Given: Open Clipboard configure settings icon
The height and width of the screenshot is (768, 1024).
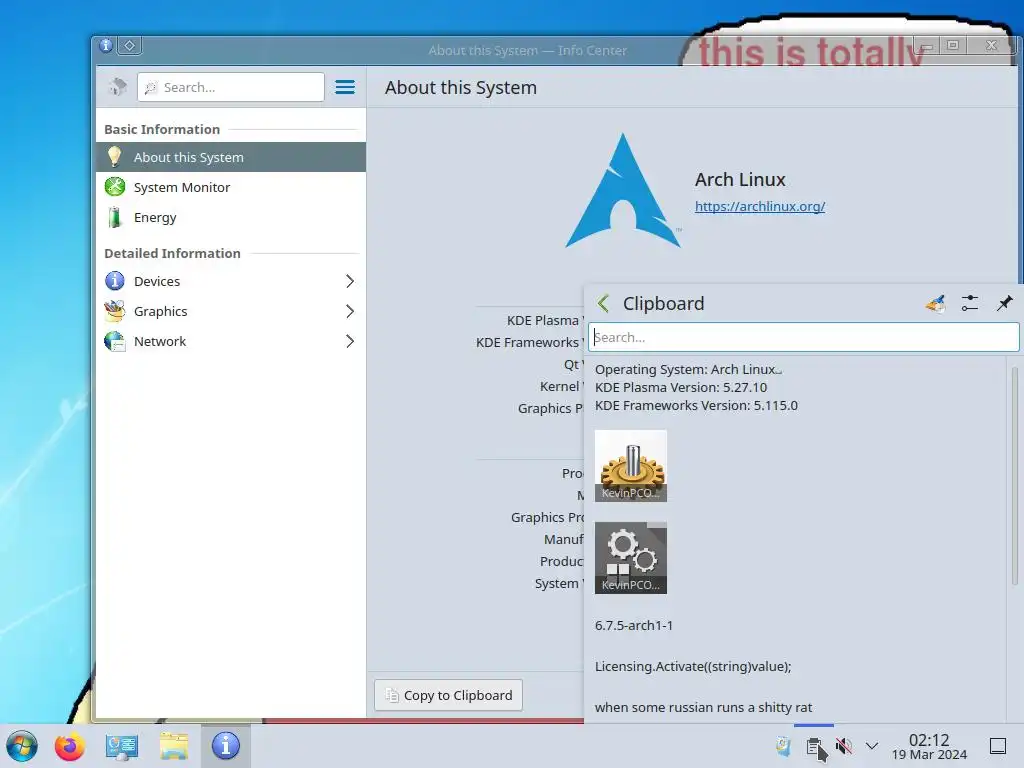Looking at the screenshot, I should (970, 303).
